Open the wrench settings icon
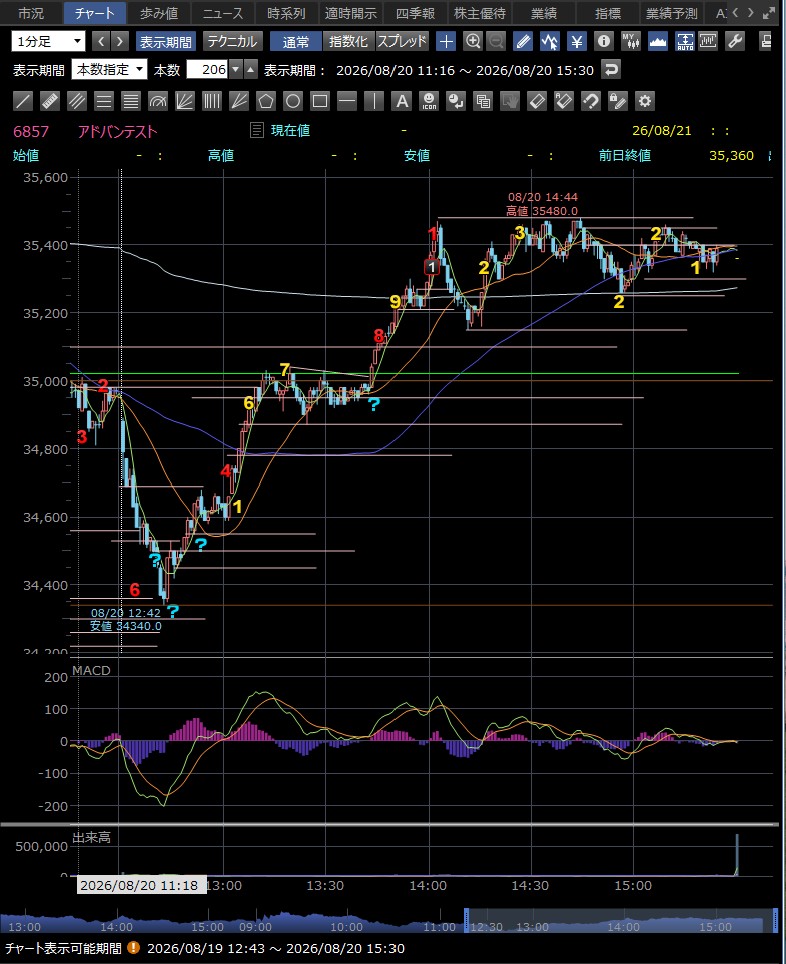The width and height of the screenshot is (786, 964). (735, 41)
